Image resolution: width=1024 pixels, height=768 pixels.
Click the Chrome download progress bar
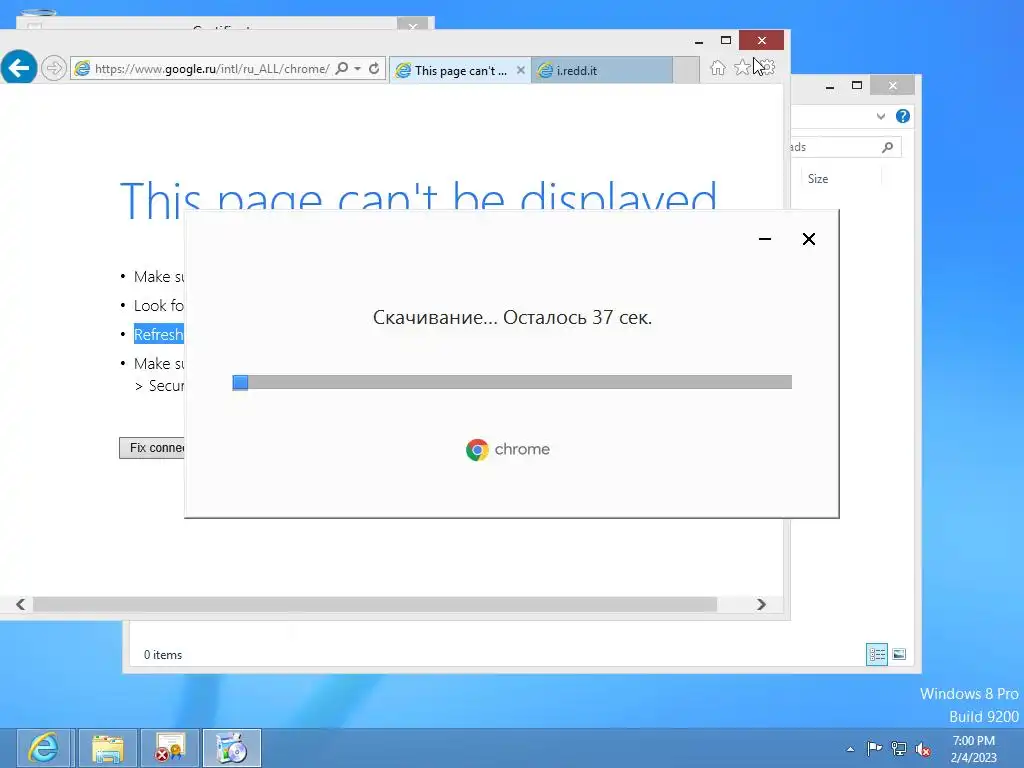[x=512, y=382]
